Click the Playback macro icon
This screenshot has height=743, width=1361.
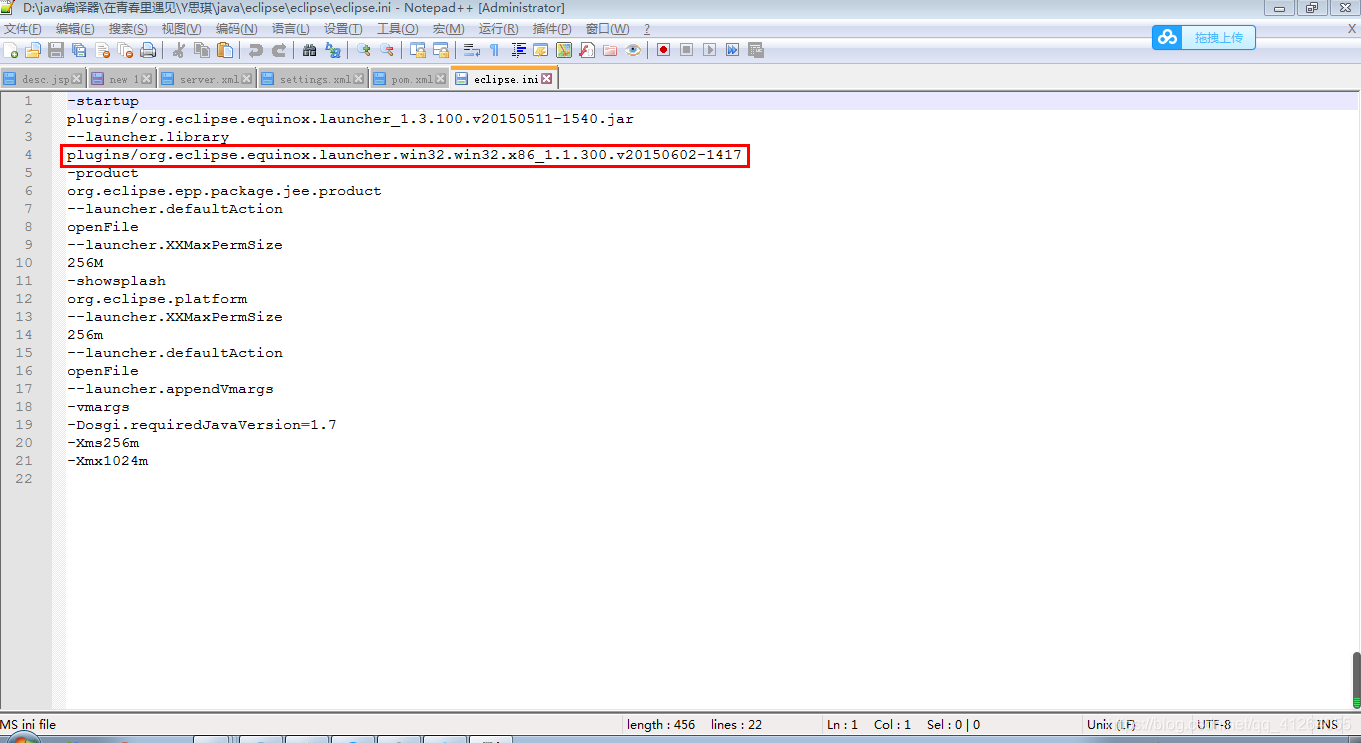[709, 50]
